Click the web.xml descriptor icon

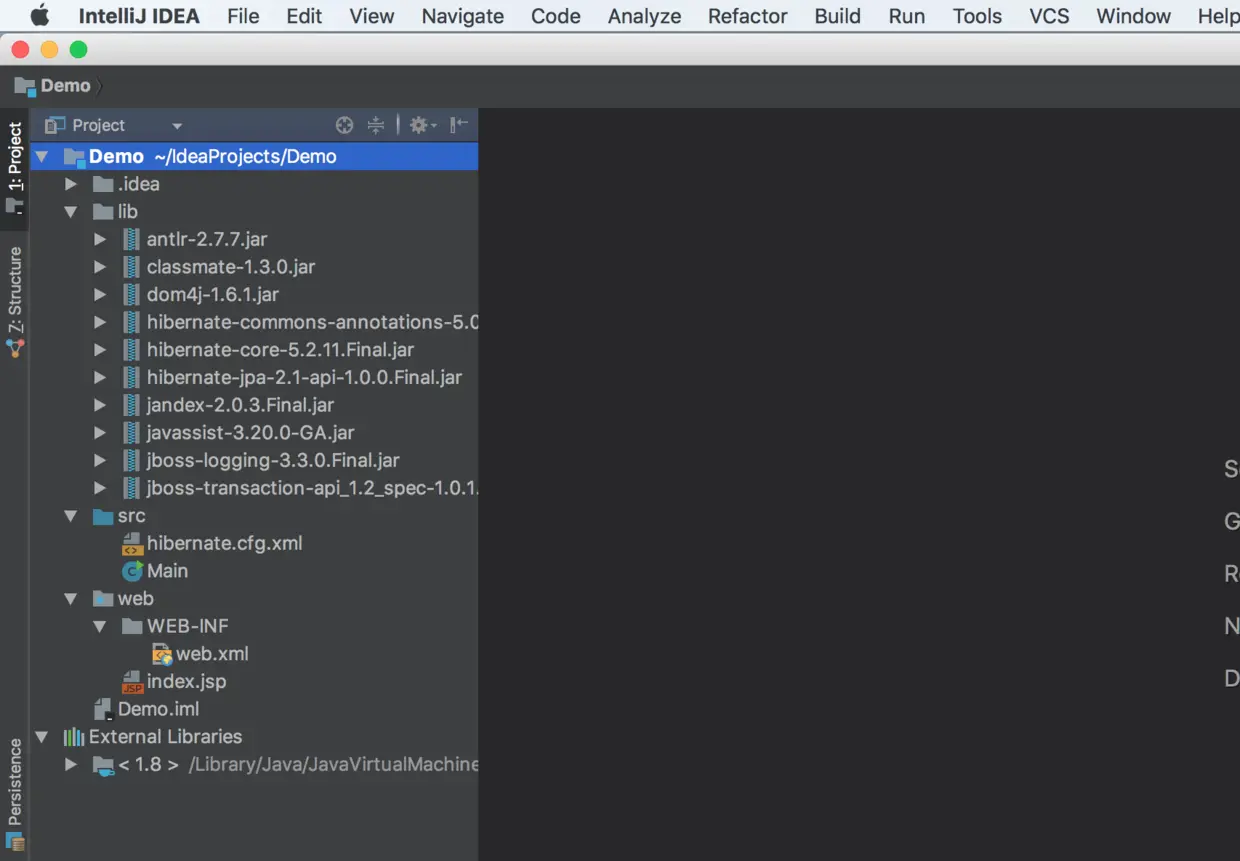(162, 654)
